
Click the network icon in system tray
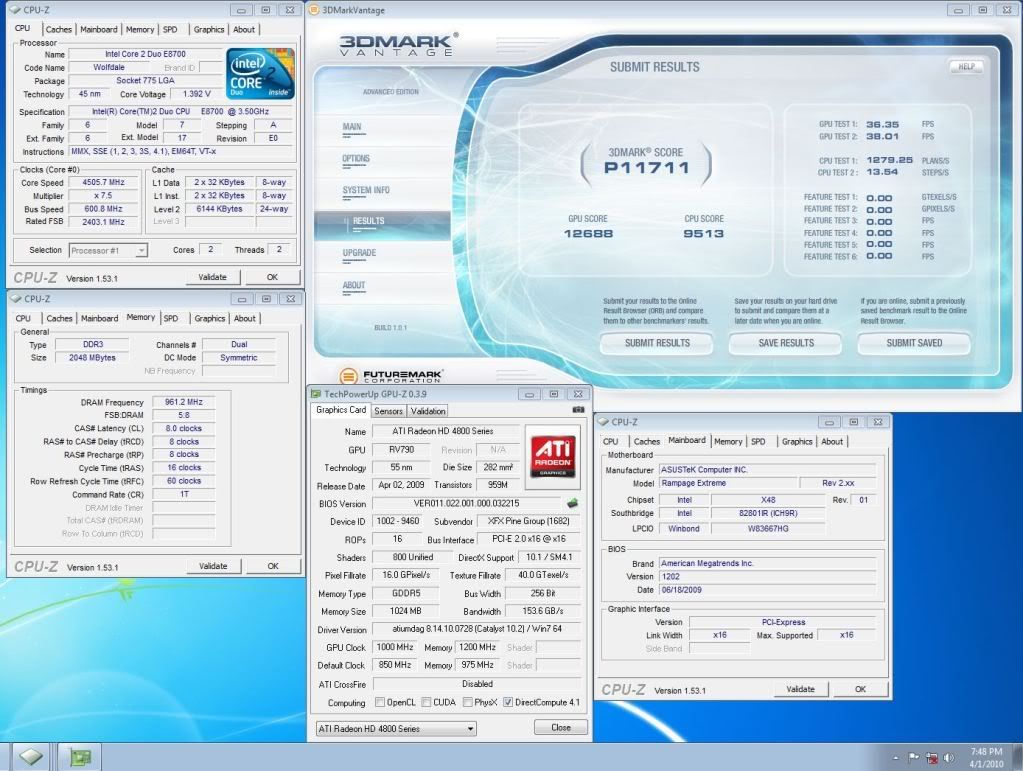931,757
